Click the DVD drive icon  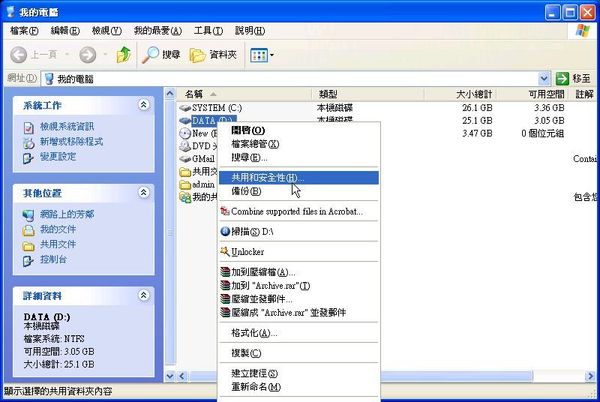tap(185, 146)
